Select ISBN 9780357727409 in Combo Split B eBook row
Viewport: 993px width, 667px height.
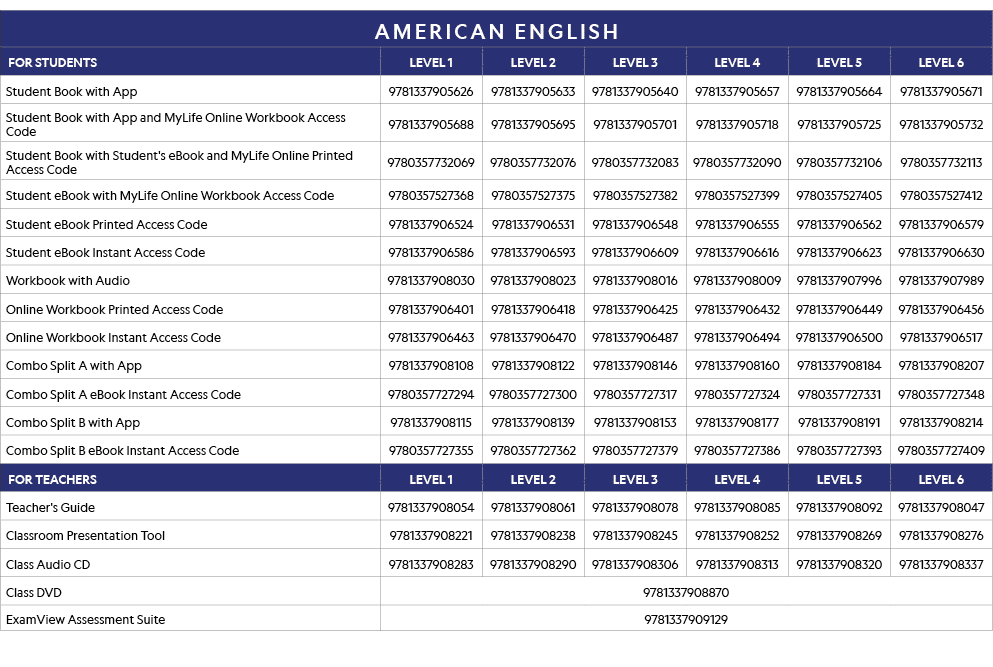[941, 451]
